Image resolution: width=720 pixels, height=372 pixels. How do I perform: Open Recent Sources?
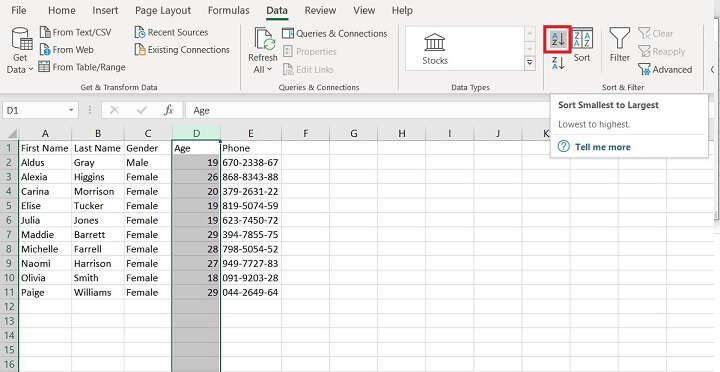pos(171,32)
